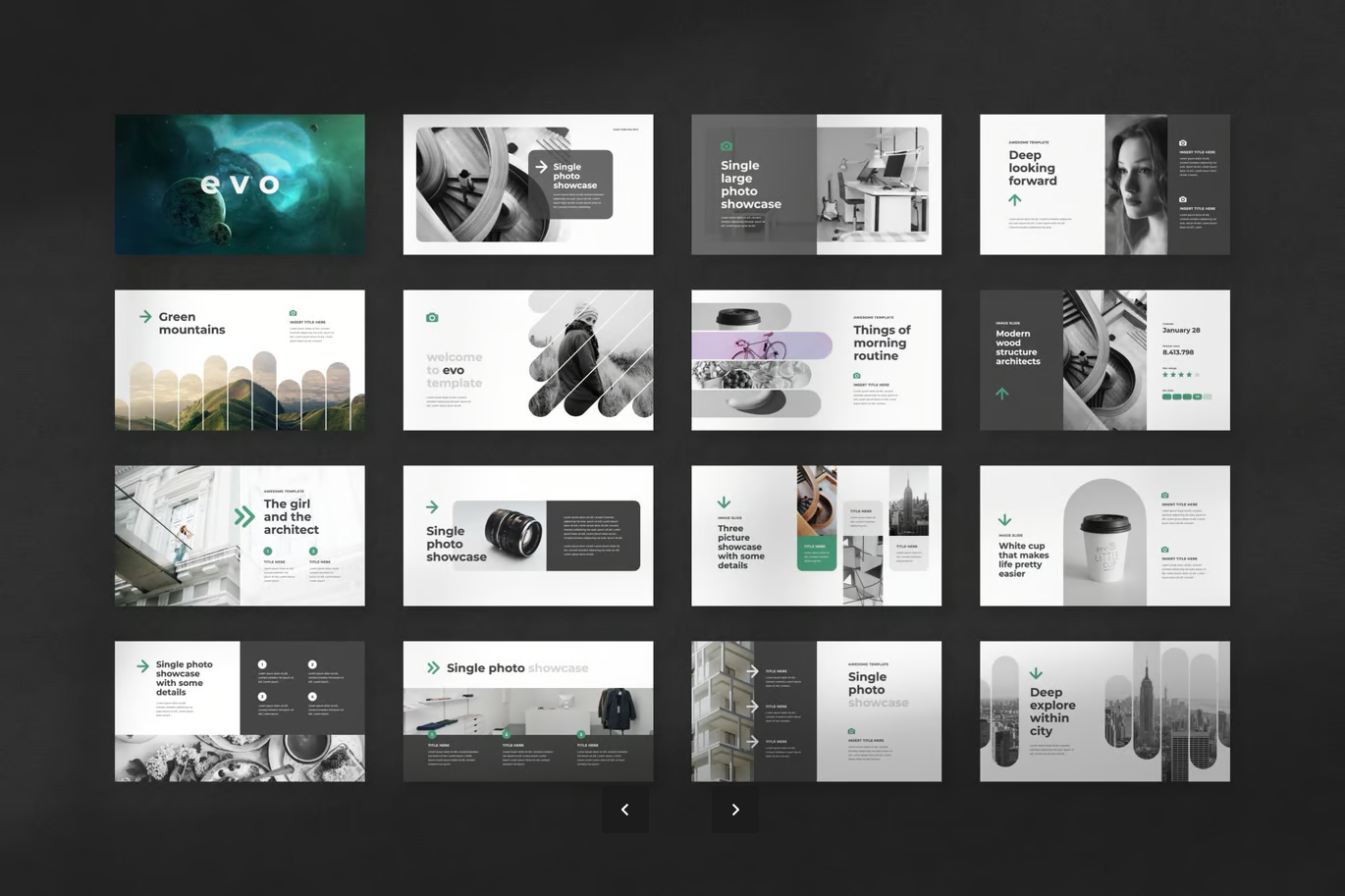Open the camera lens photo showcase slide
The image size is (1345, 896).
click(528, 536)
